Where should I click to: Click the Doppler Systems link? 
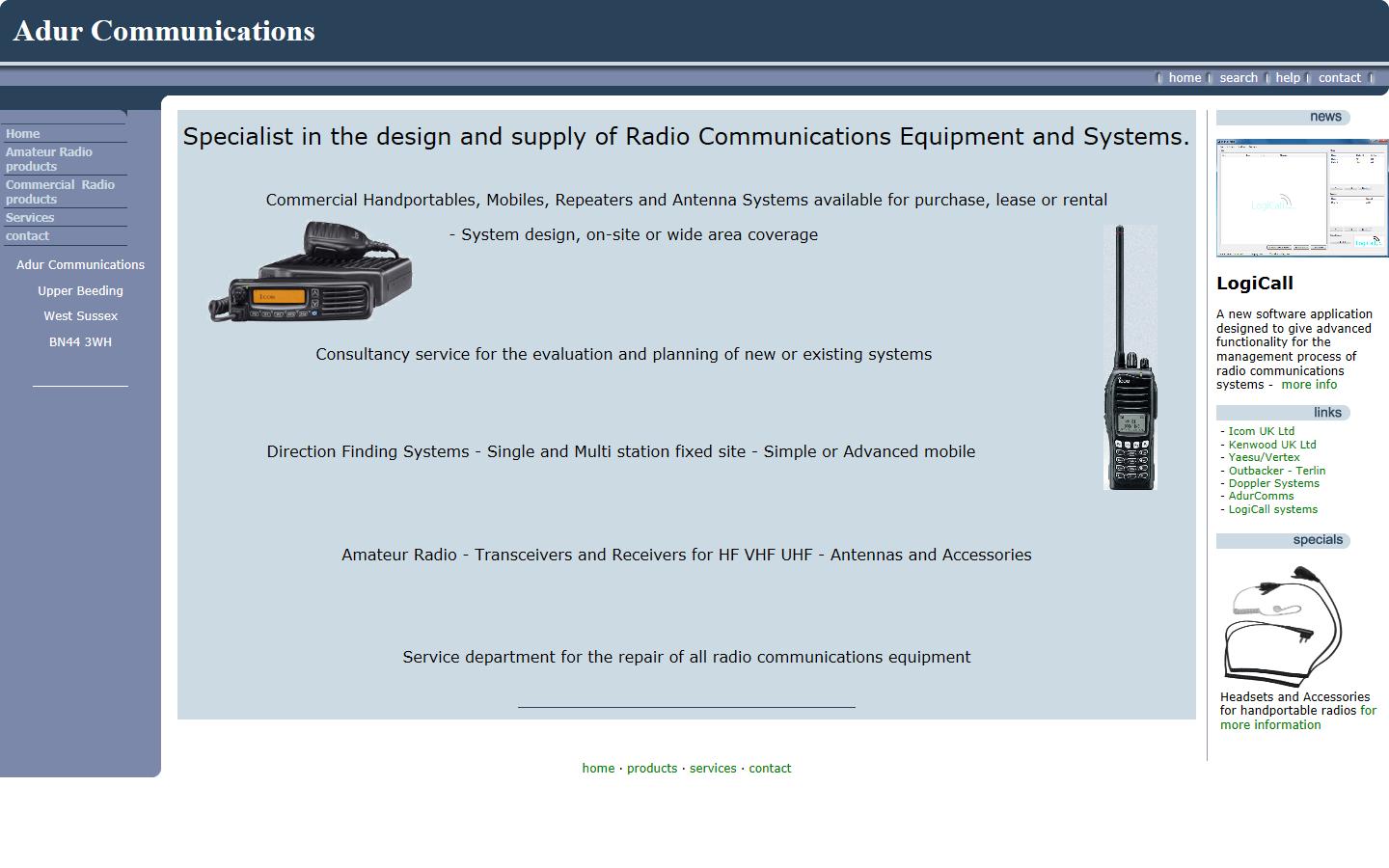tap(1273, 483)
